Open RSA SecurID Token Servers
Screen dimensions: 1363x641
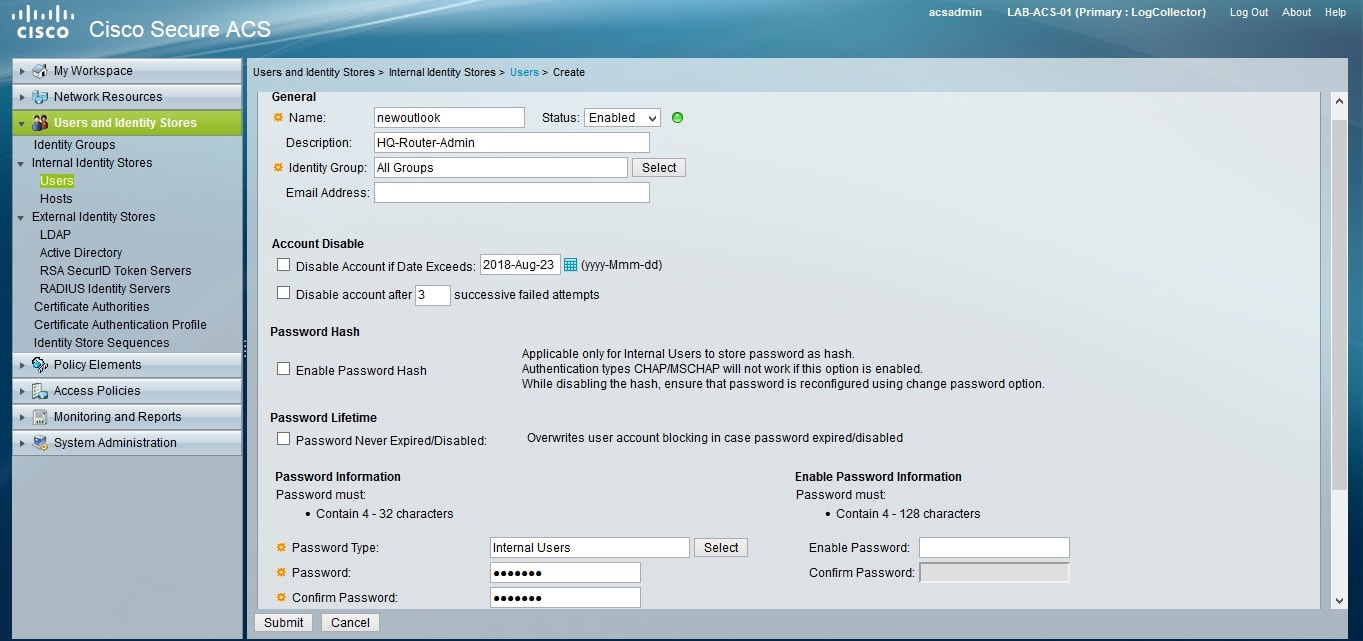pyautogui.click(x=115, y=271)
